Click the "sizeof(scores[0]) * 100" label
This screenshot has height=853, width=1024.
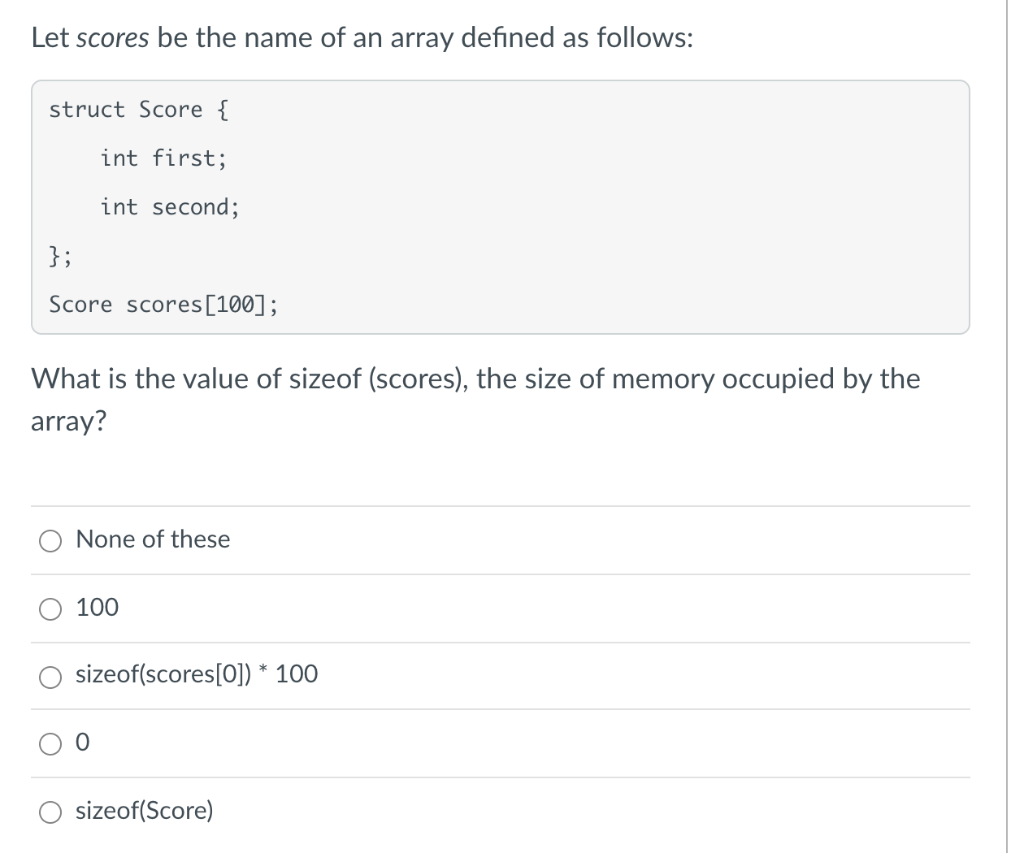point(195,676)
